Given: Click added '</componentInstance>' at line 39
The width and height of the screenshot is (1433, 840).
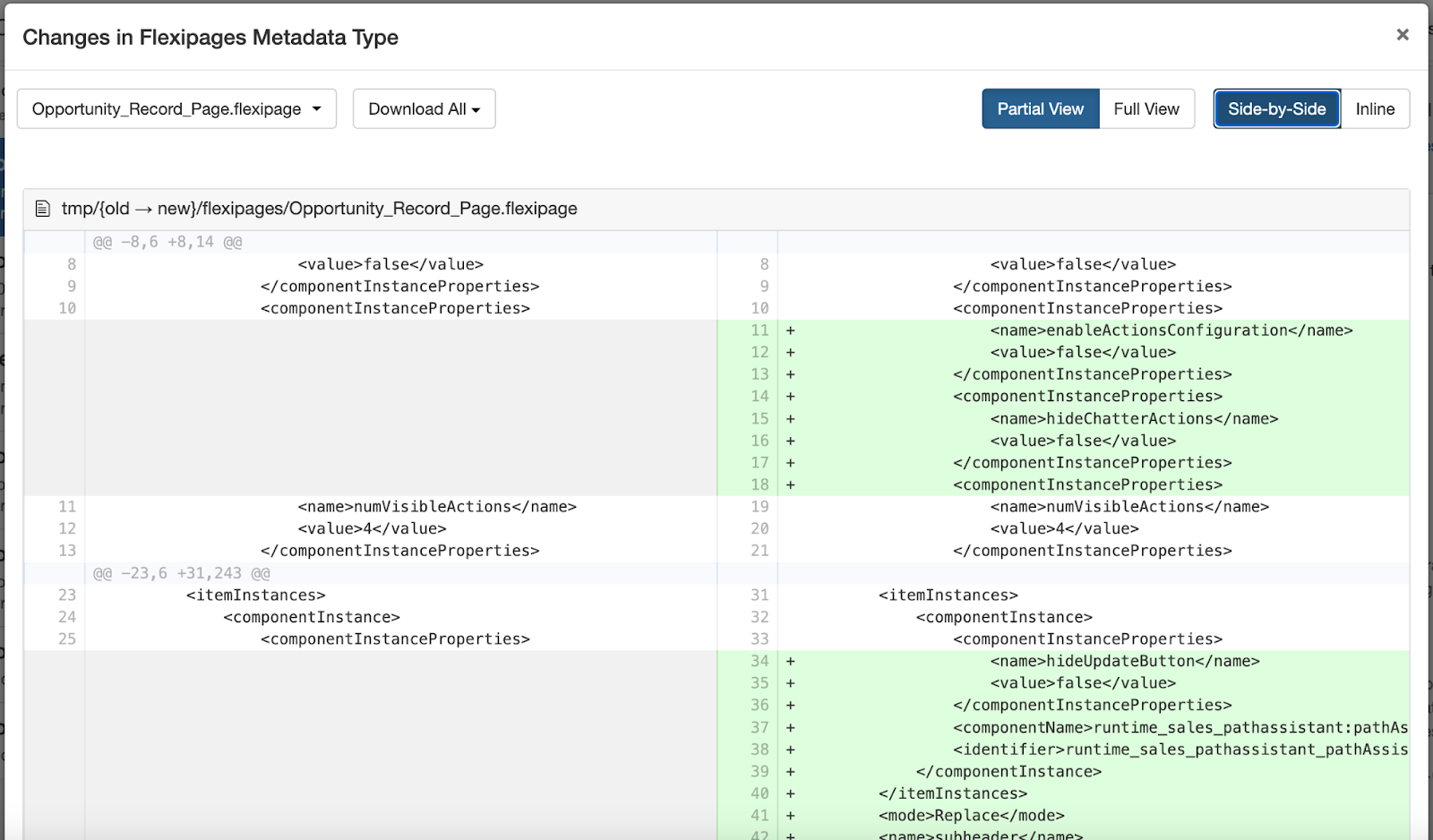Looking at the screenshot, I should 1008,771.
